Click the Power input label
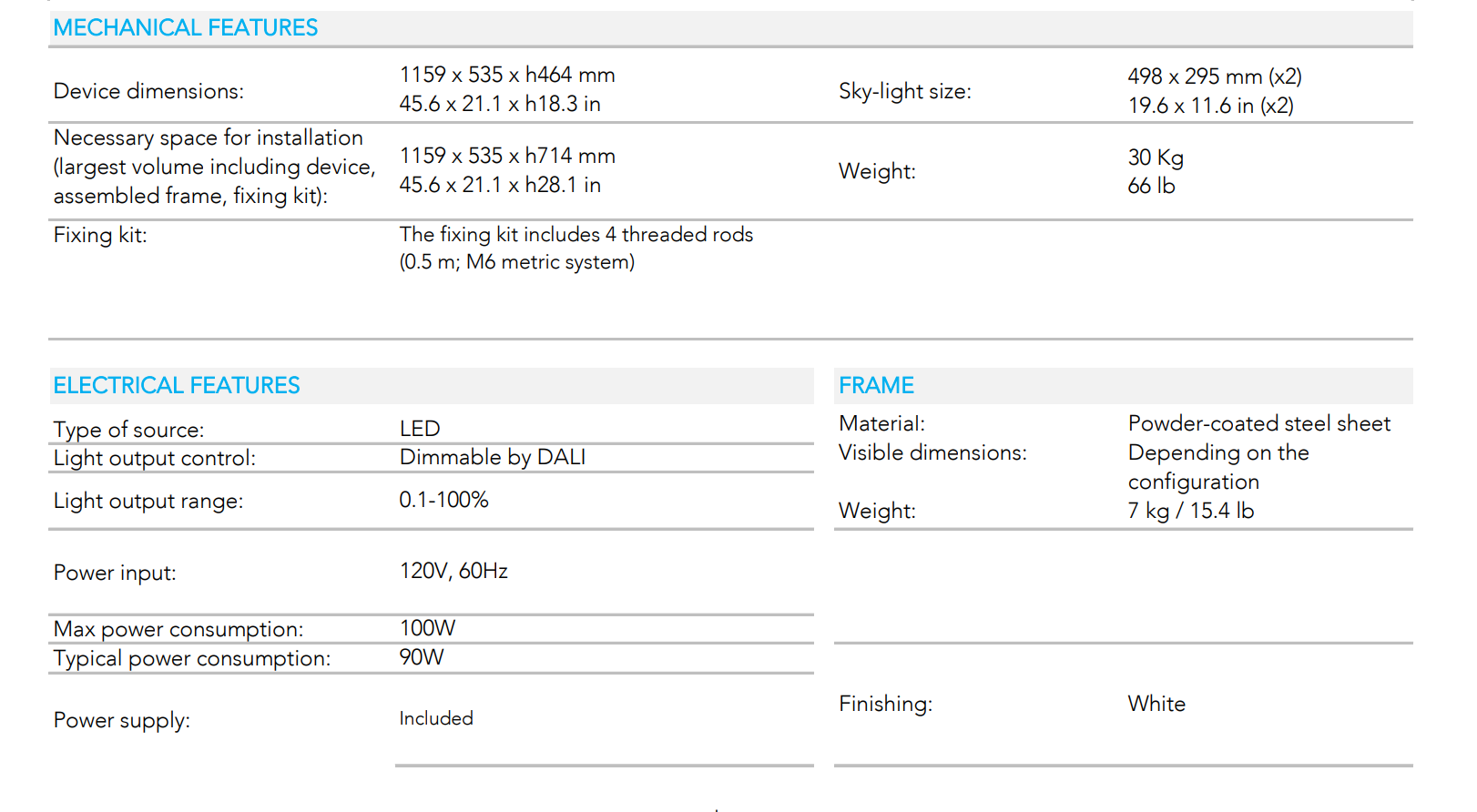 pyautogui.click(x=115, y=573)
